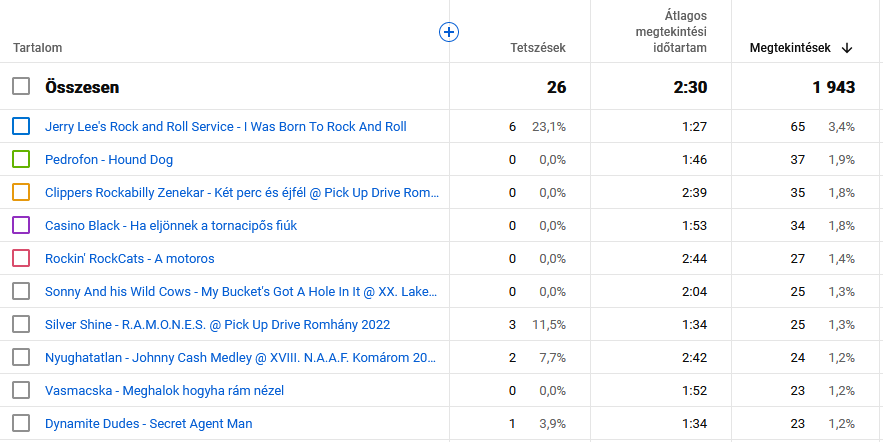Click views share 3,4% for Jerry Lee's
883x442 pixels.
pos(841,127)
